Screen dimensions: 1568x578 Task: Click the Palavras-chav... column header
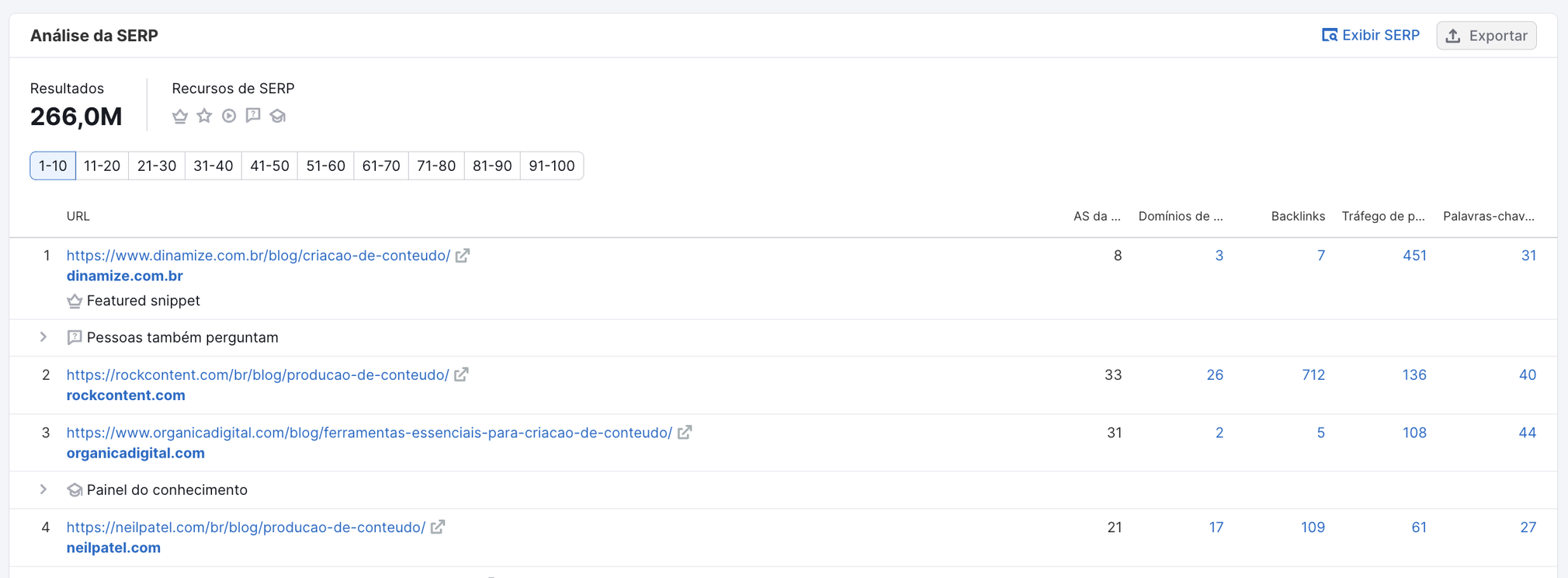click(1489, 216)
